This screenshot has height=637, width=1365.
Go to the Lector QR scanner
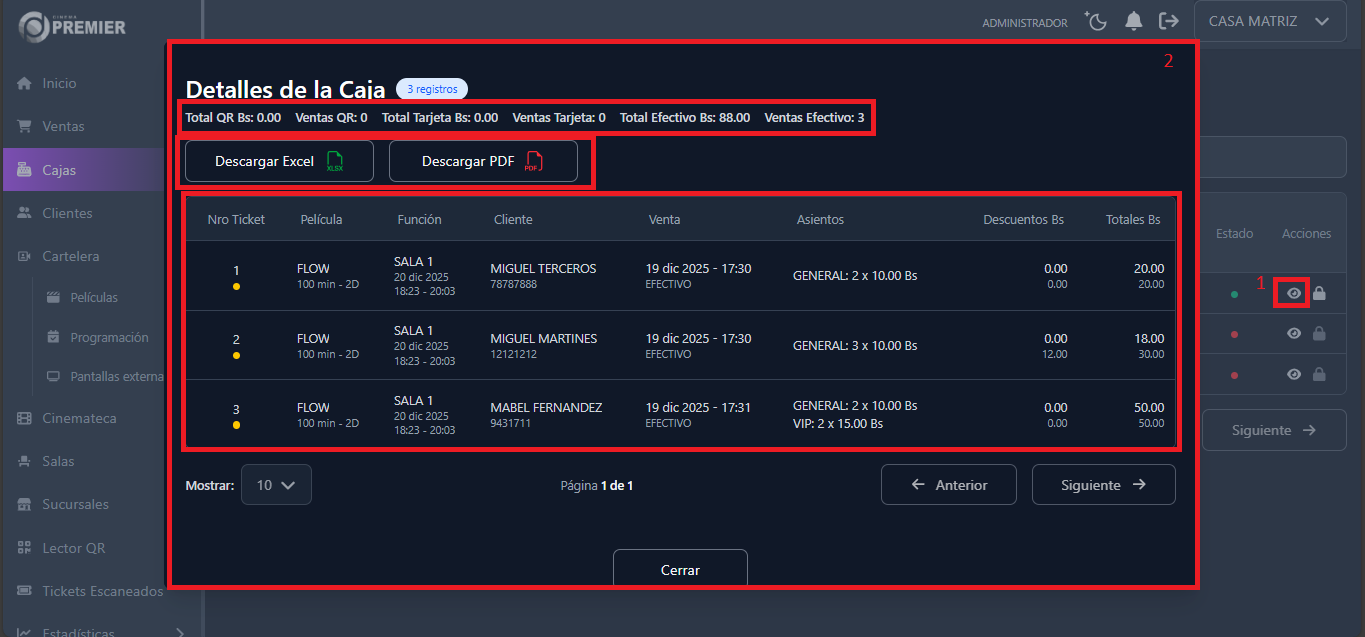[x=73, y=547]
